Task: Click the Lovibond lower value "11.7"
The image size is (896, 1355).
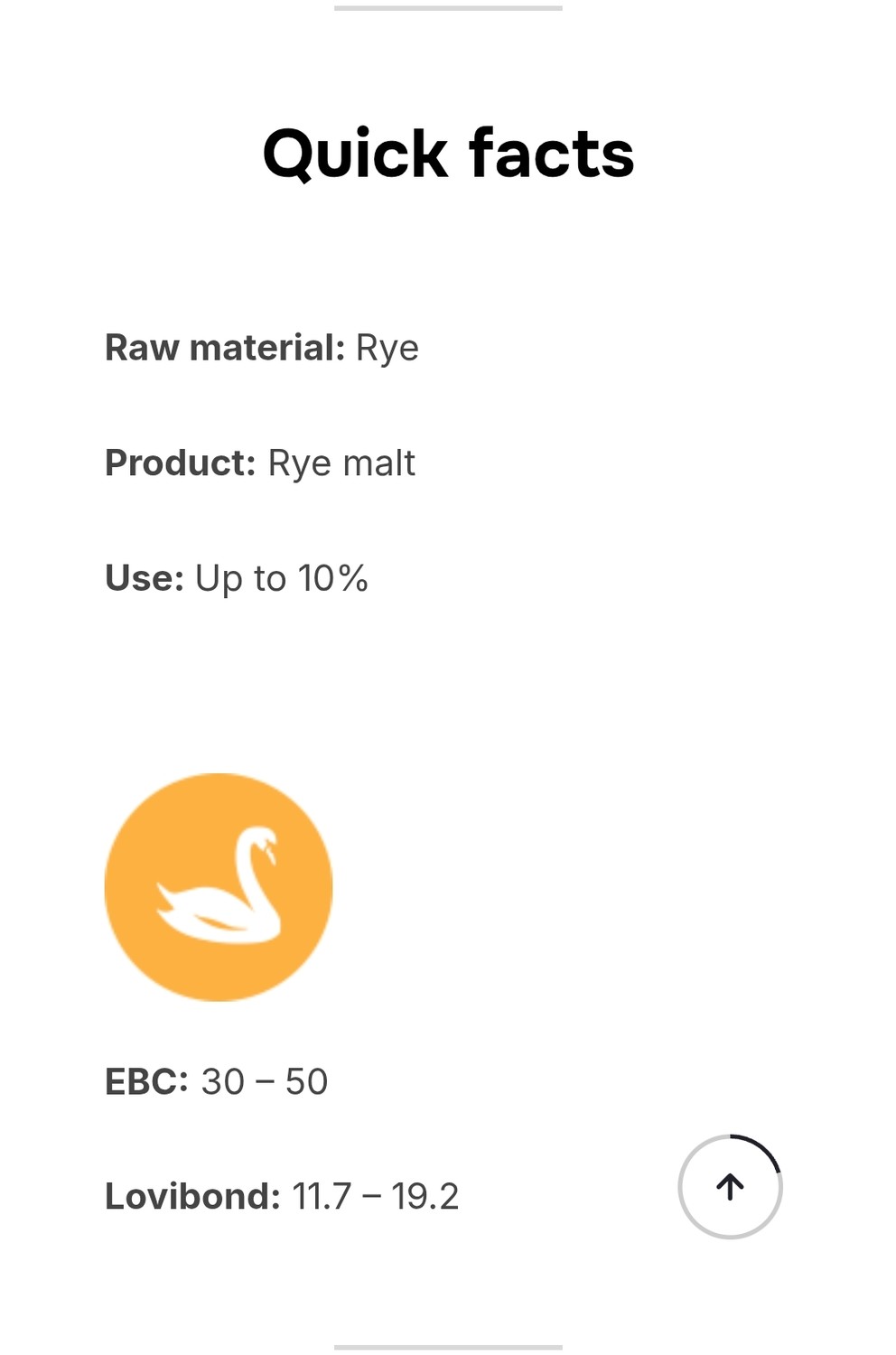Action: click(x=322, y=1196)
